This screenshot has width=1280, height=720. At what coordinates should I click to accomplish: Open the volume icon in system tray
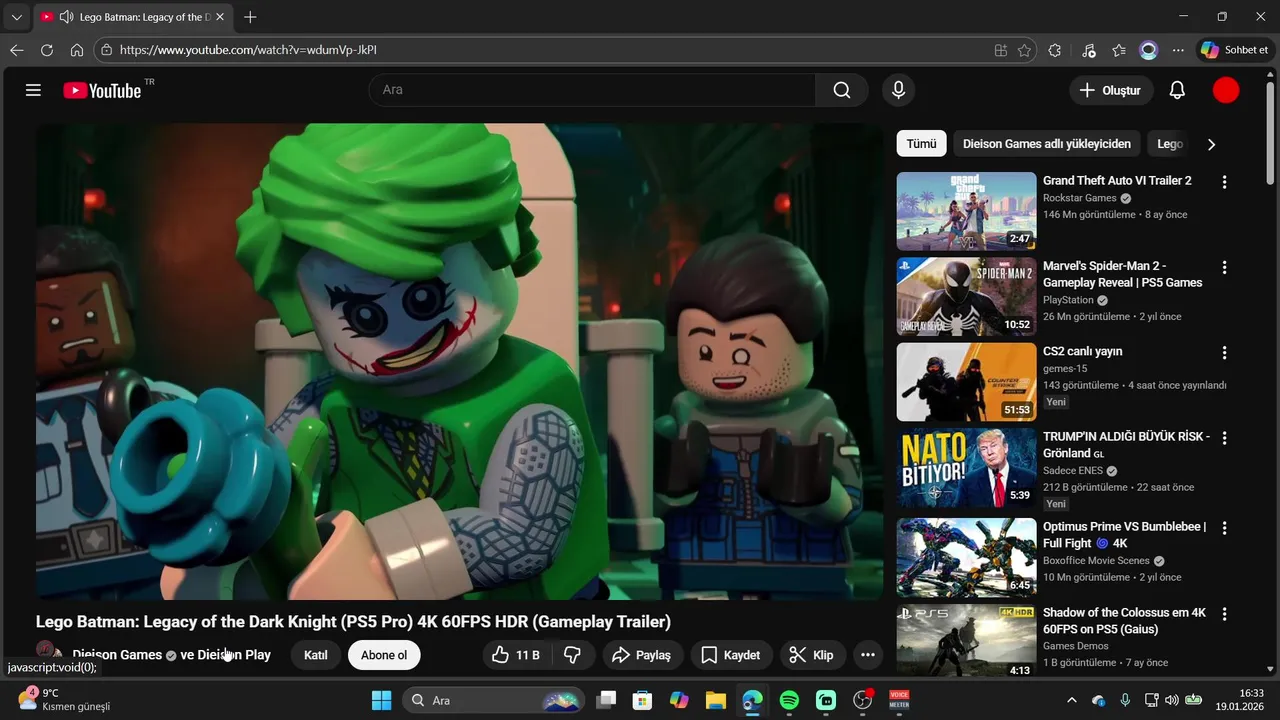pyautogui.click(x=1172, y=700)
